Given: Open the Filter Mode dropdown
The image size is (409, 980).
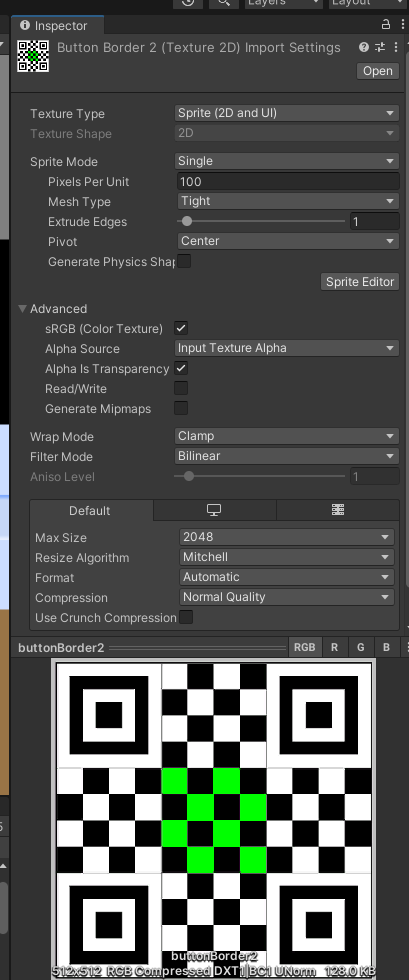Looking at the screenshot, I should (286, 456).
